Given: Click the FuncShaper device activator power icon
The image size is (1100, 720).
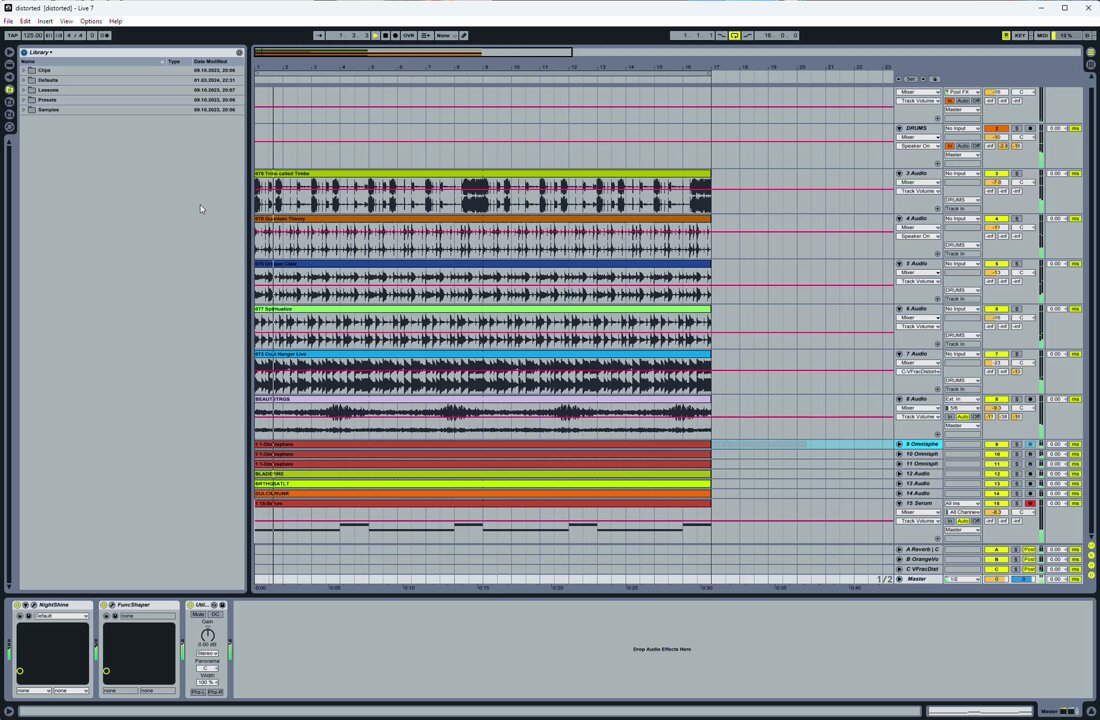Looking at the screenshot, I should click(x=104, y=605).
